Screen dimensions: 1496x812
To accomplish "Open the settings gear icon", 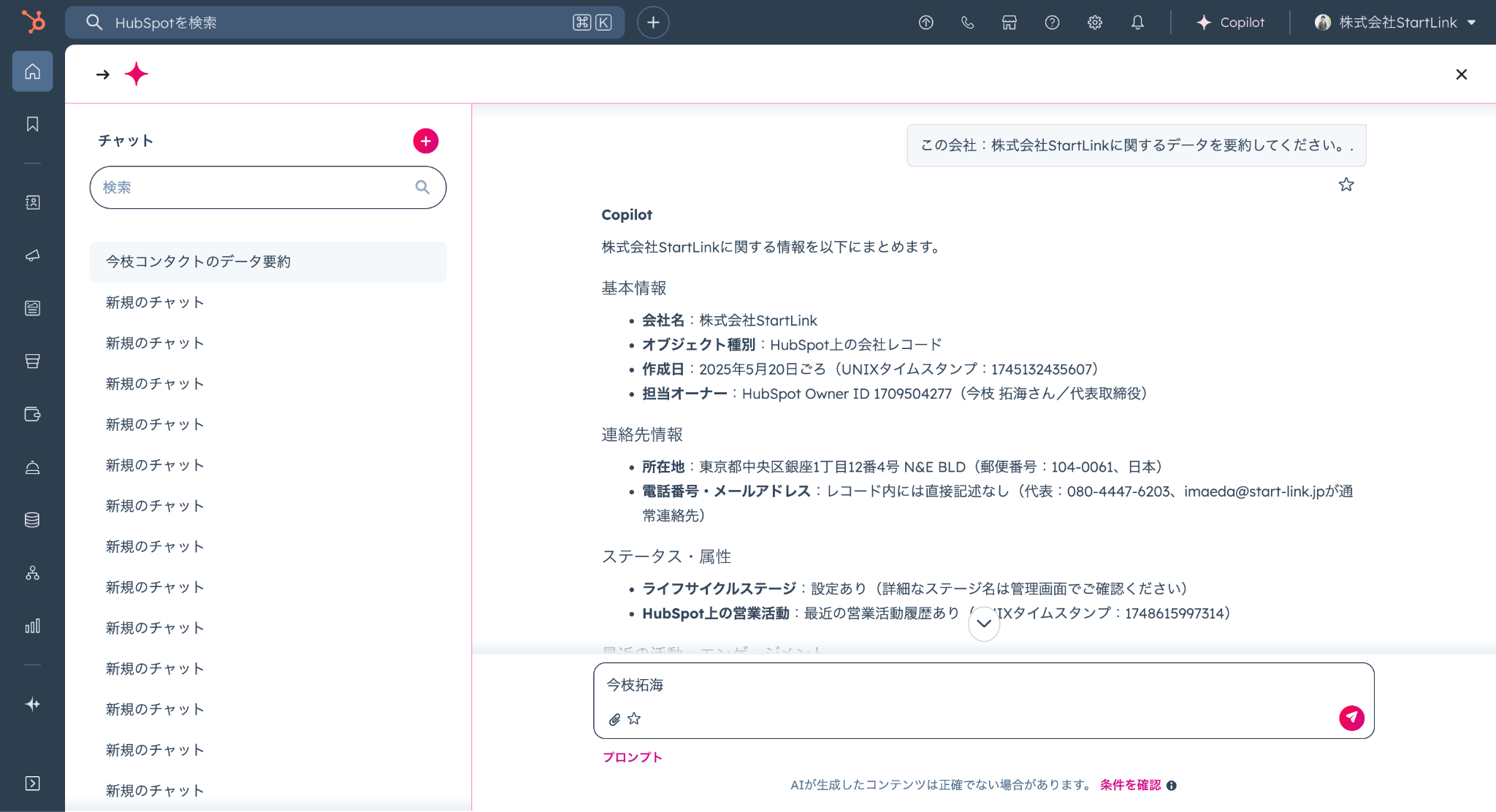I will pos(1094,23).
